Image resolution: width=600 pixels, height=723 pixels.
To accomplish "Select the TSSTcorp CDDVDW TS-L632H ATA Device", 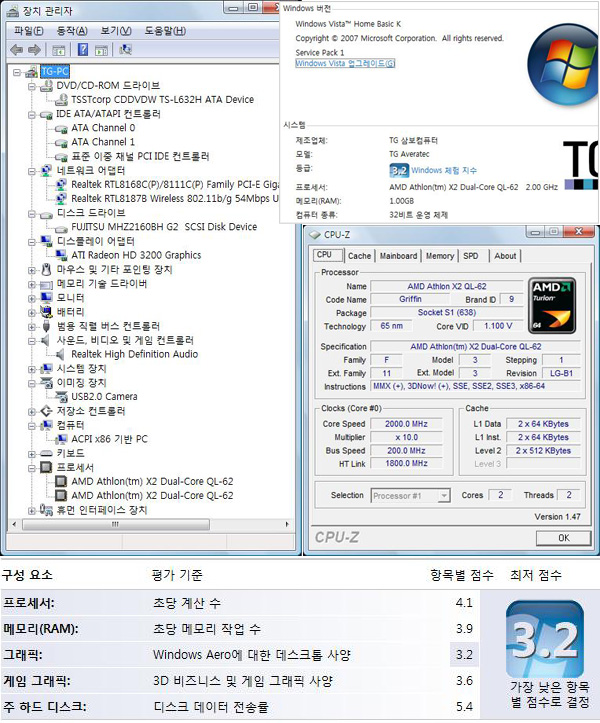I will click(162, 100).
